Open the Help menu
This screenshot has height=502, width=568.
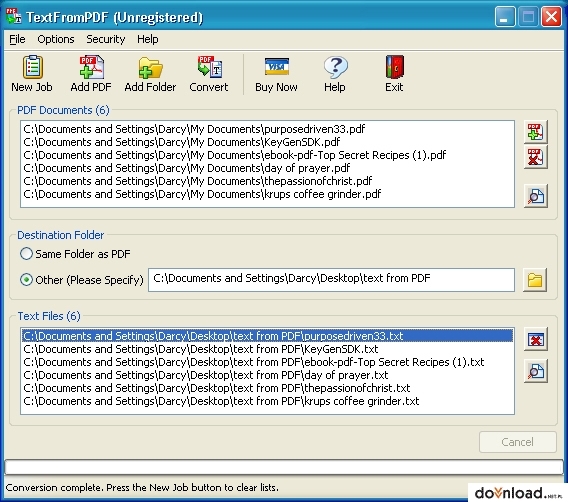coord(147,39)
